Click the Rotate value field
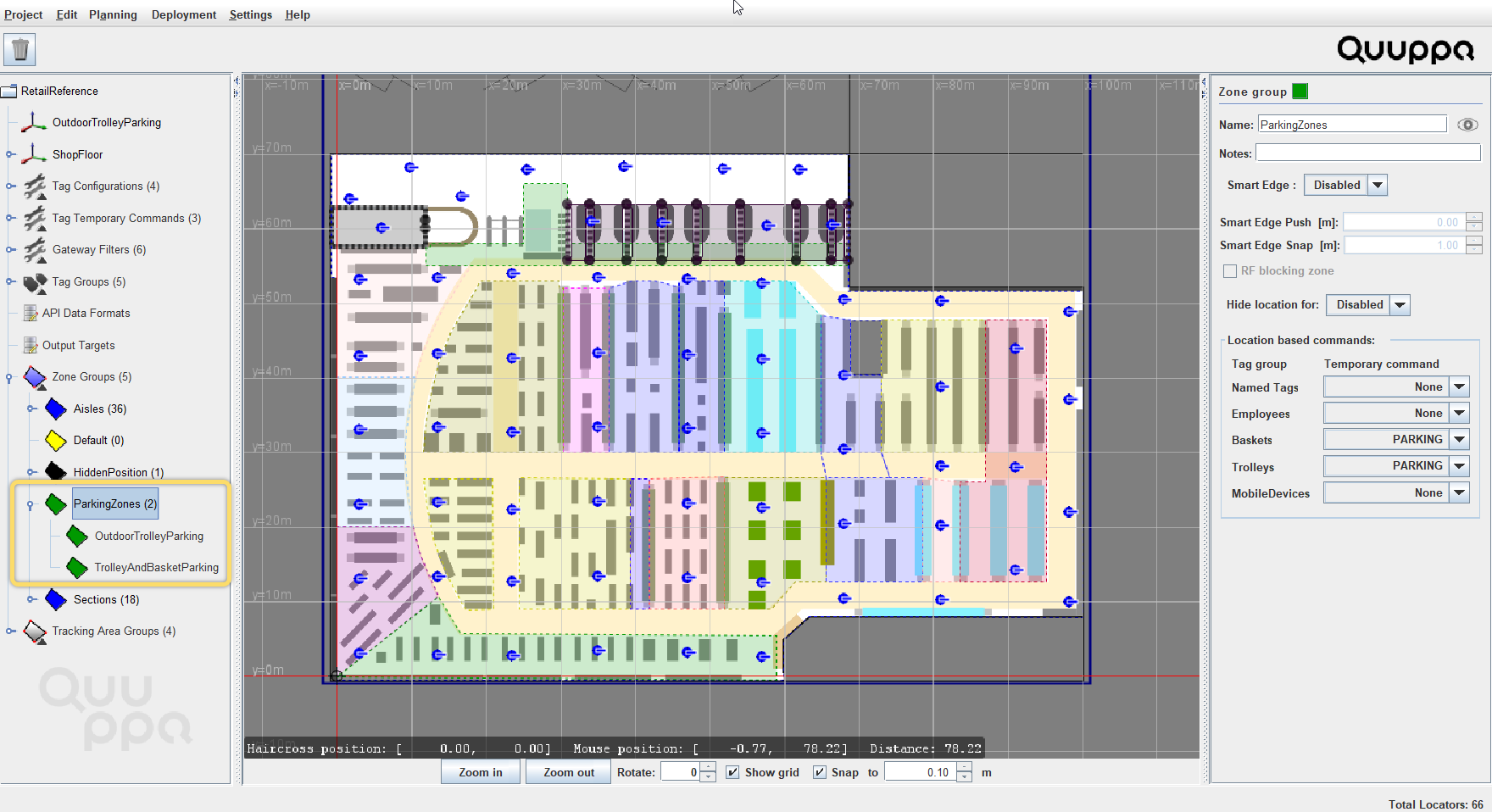 point(680,772)
